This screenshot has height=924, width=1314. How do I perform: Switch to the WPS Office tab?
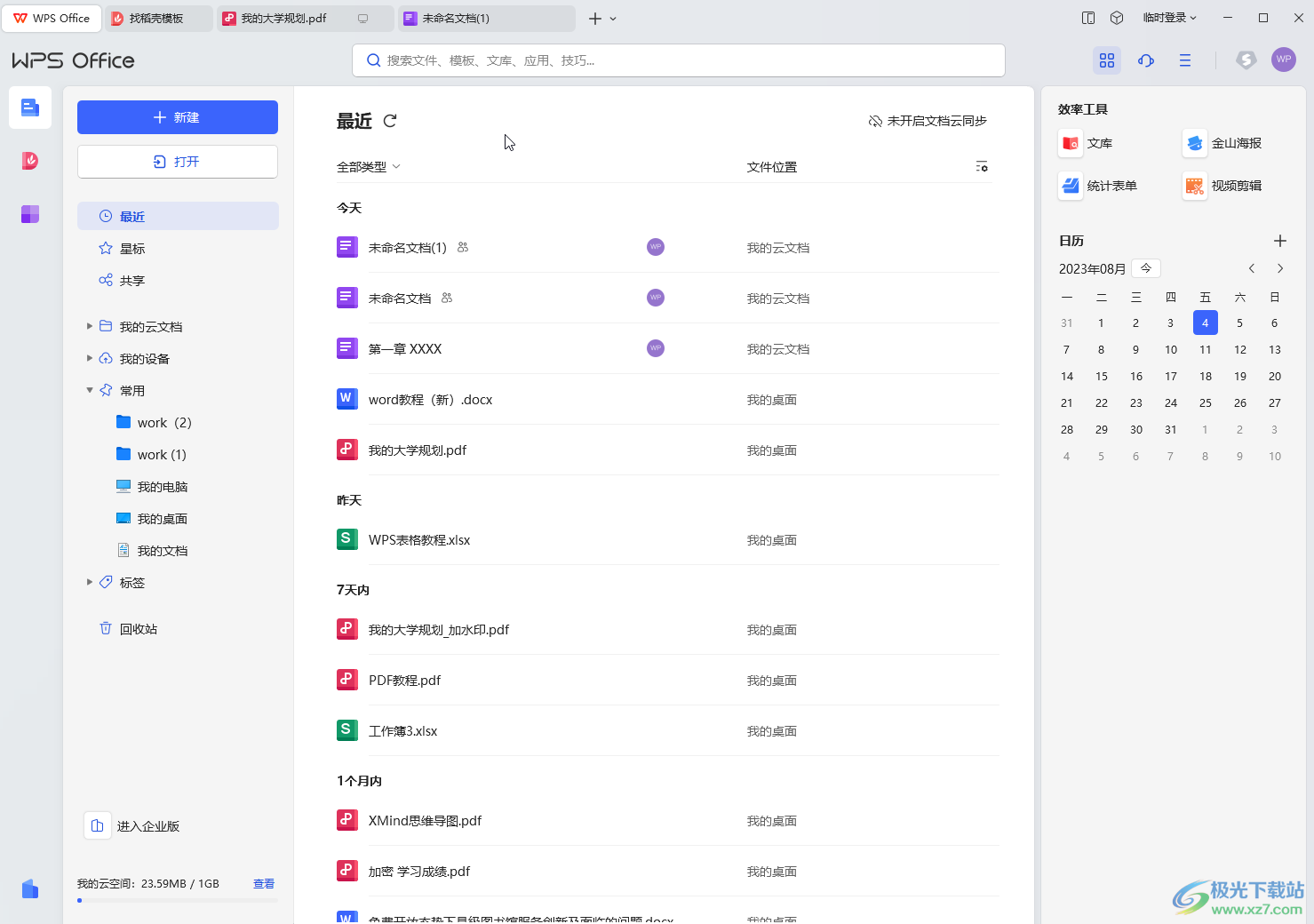tap(52, 18)
